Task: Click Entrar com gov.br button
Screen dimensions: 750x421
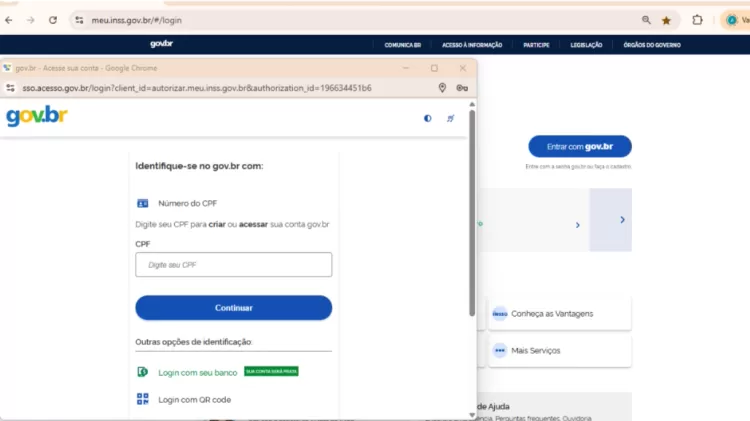Action: coord(580,146)
